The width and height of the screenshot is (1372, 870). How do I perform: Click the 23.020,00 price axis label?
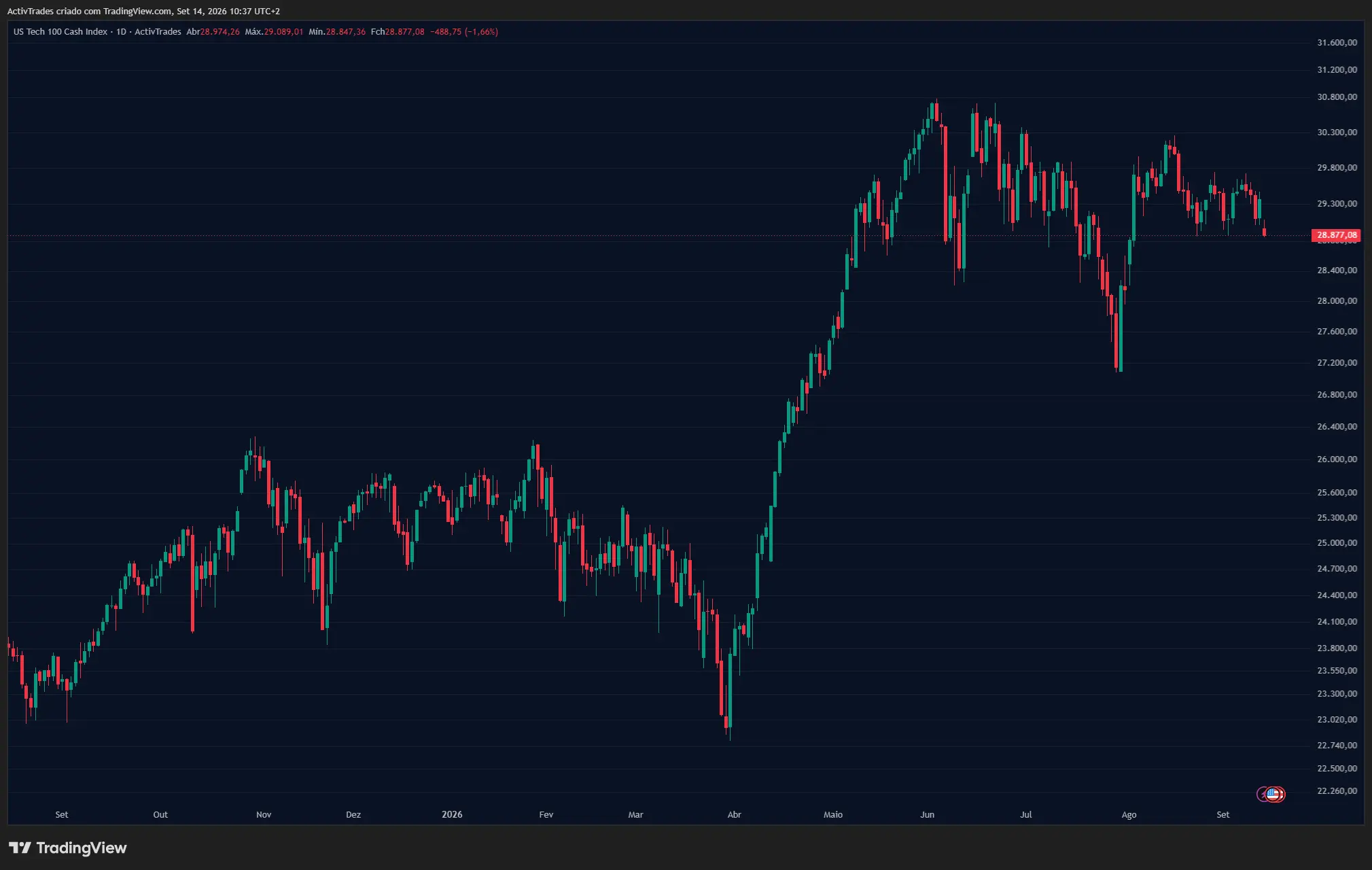pos(1337,720)
